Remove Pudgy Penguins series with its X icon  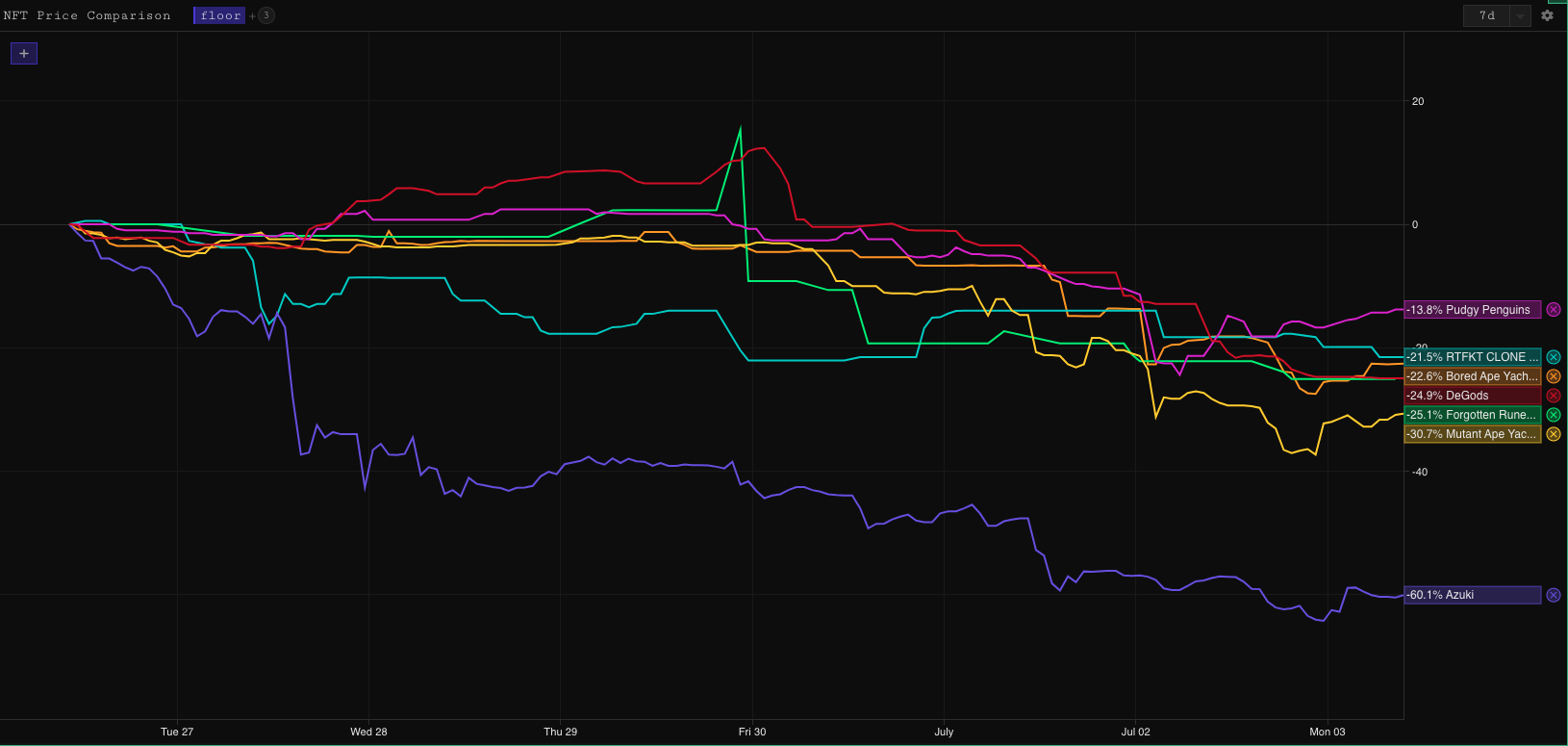(x=1554, y=310)
